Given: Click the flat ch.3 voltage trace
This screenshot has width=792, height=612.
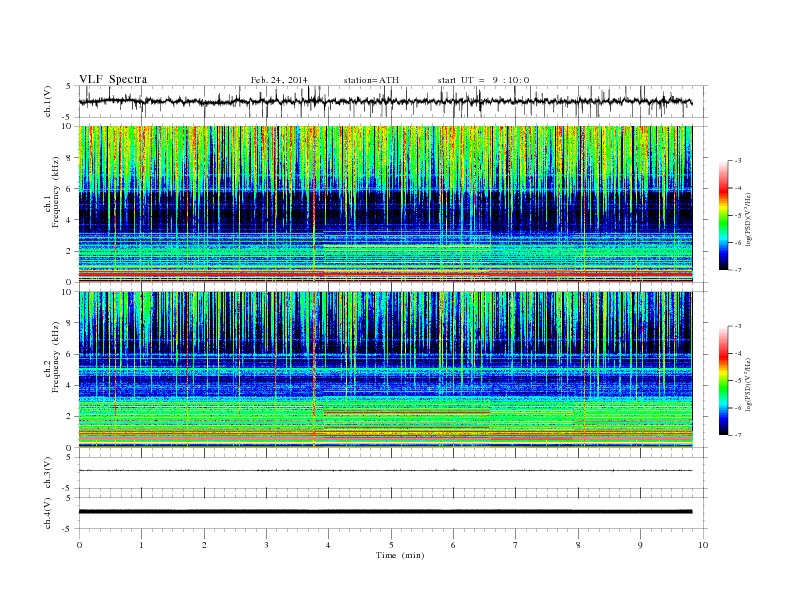Looking at the screenshot, I should click(385, 471).
